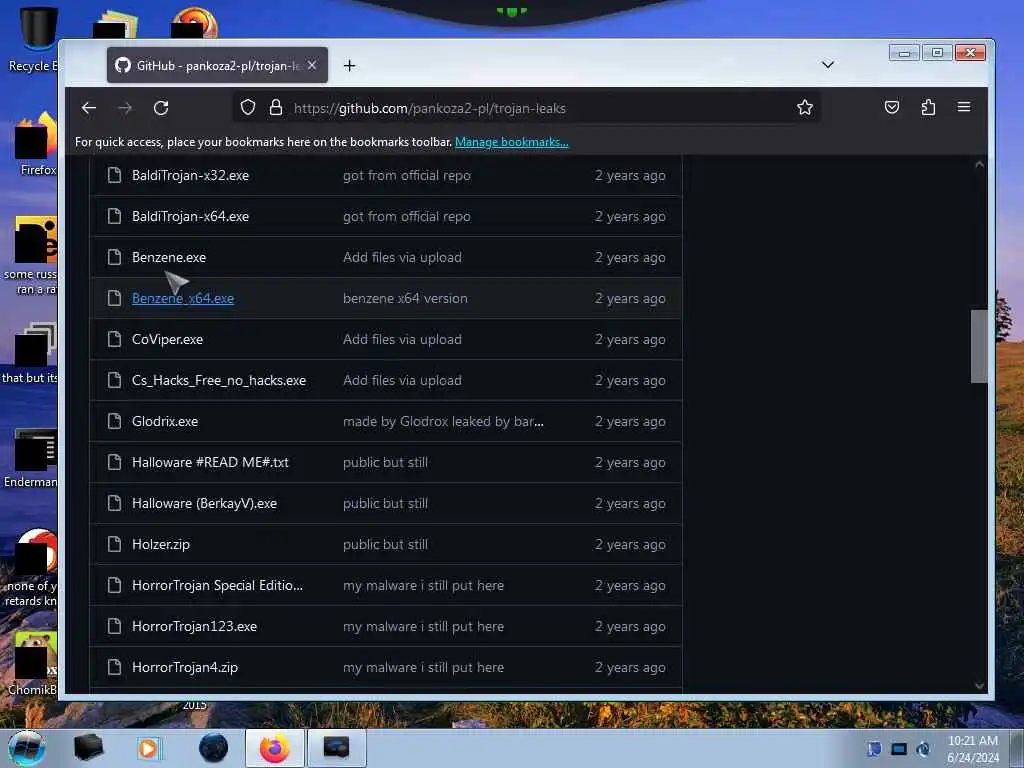Go back with the browser back arrow
The width and height of the screenshot is (1024, 768).
click(x=89, y=108)
